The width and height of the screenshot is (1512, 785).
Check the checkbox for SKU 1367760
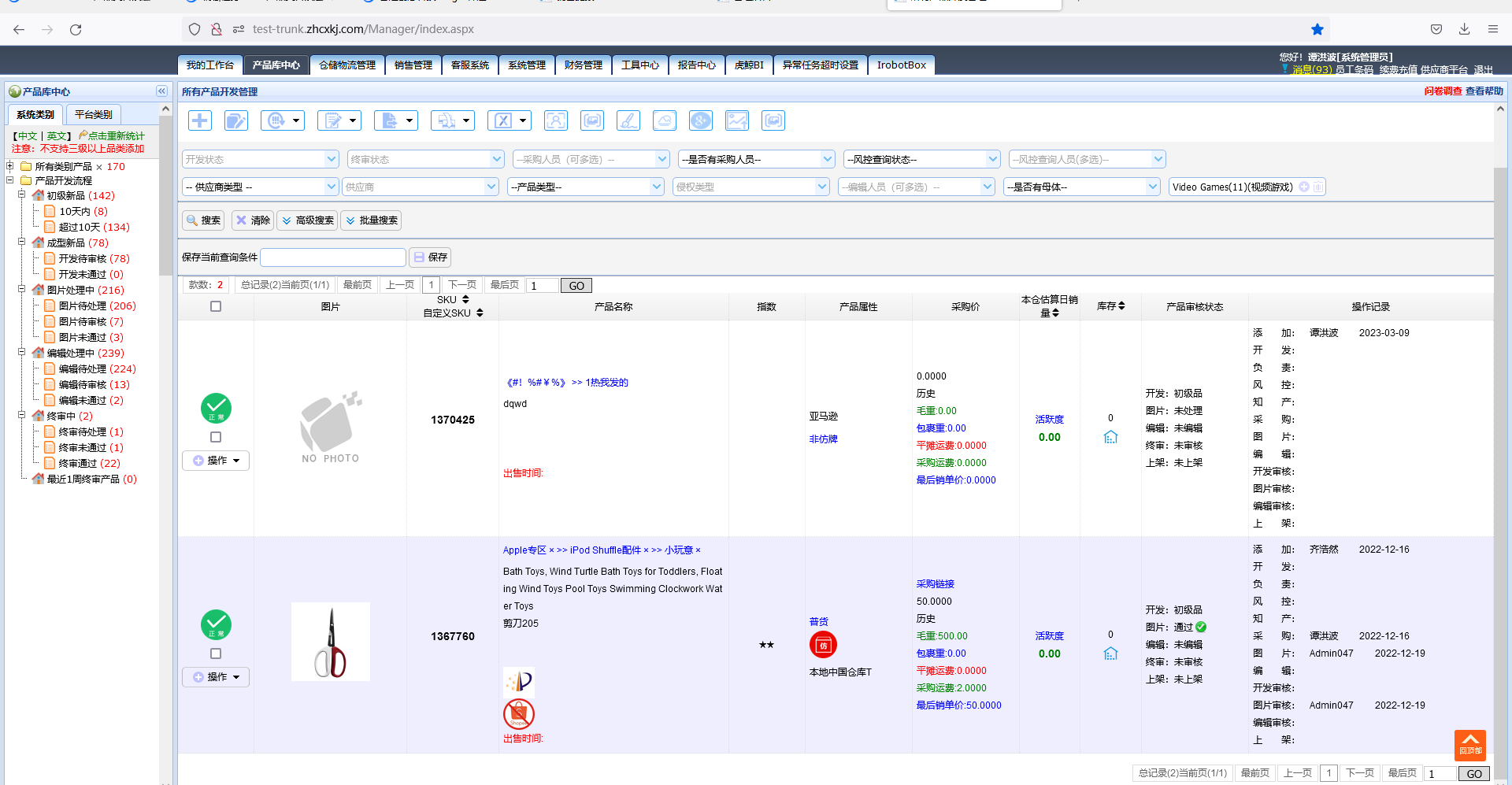[216, 654]
